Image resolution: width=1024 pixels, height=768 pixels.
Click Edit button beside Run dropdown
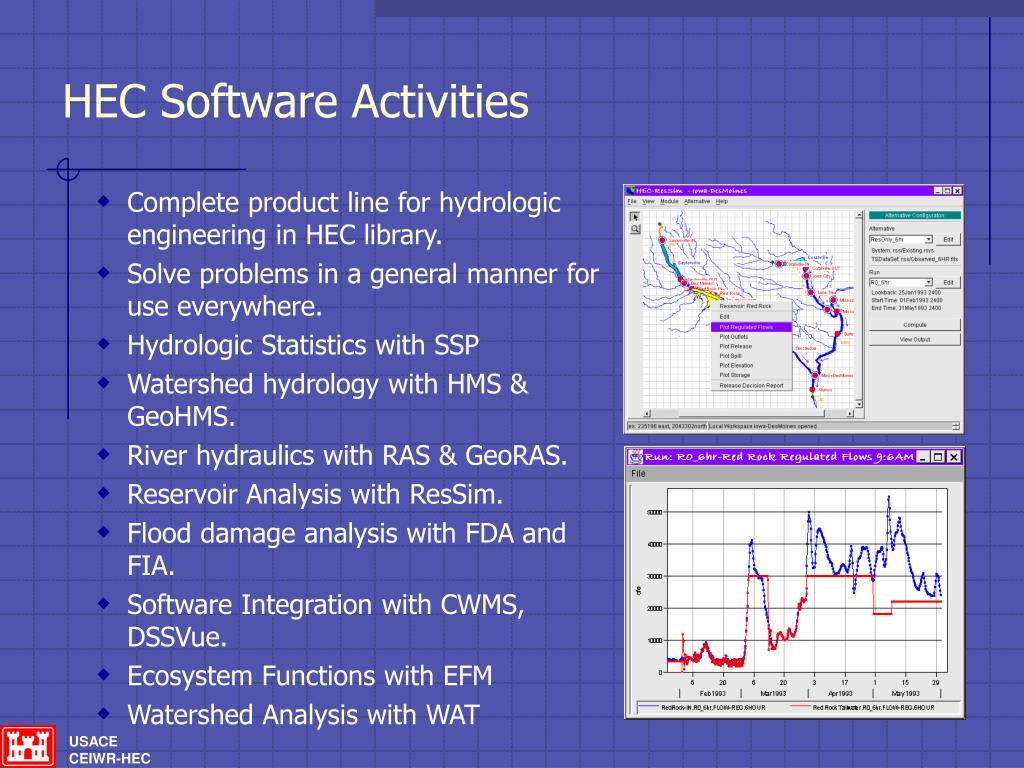[948, 282]
